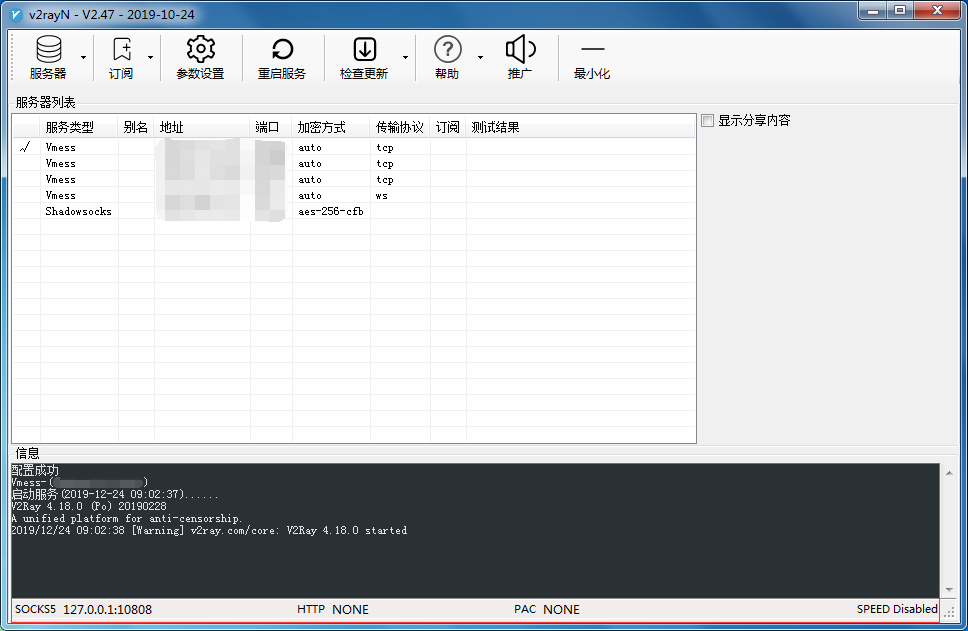Enable the 显示分享内容 checkbox
Viewport: 968px width, 631px height.
pyautogui.click(x=707, y=120)
